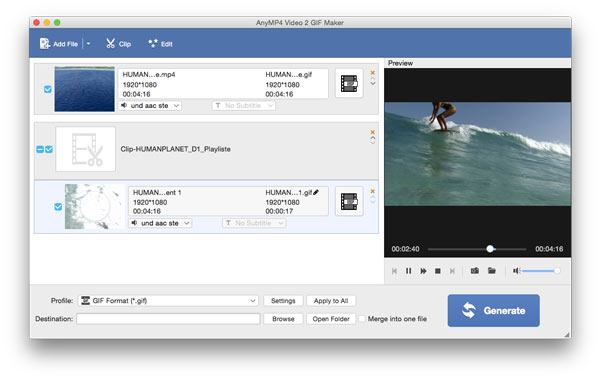Image resolution: width=600 pixels, height=380 pixels.
Task: Remove the Clip-HUMANPLANET_D1_Playliste group with orange X
Action: (372, 132)
